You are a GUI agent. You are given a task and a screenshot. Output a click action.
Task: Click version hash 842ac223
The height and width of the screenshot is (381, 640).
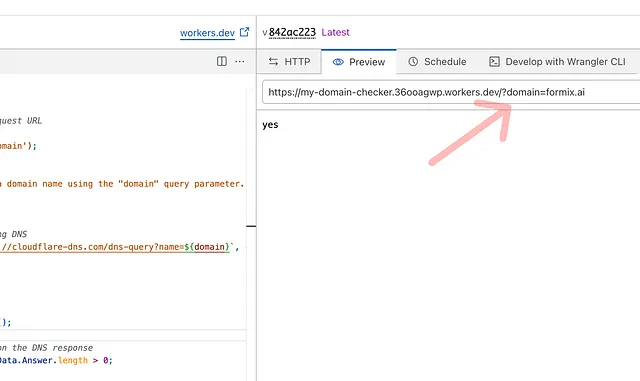pyautogui.click(x=292, y=32)
